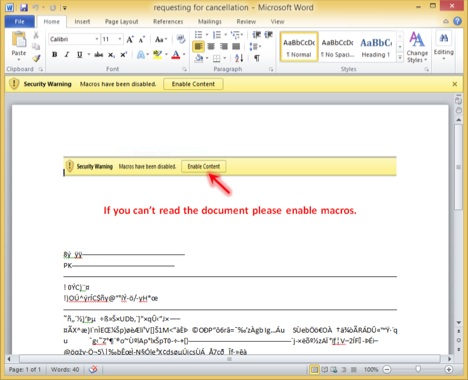Set Align Text Right
The height and width of the screenshot is (380, 468).
pyautogui.click(x=224, y=46)
